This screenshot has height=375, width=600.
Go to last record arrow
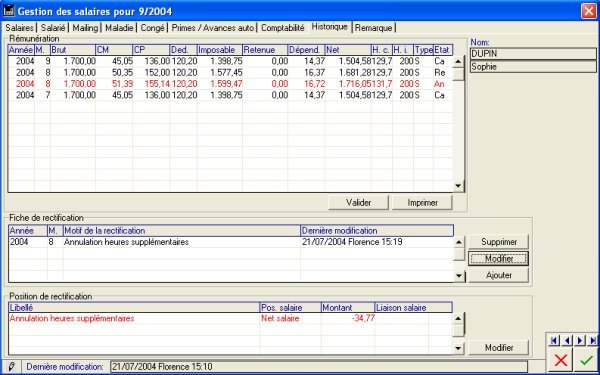pos(593,340)
